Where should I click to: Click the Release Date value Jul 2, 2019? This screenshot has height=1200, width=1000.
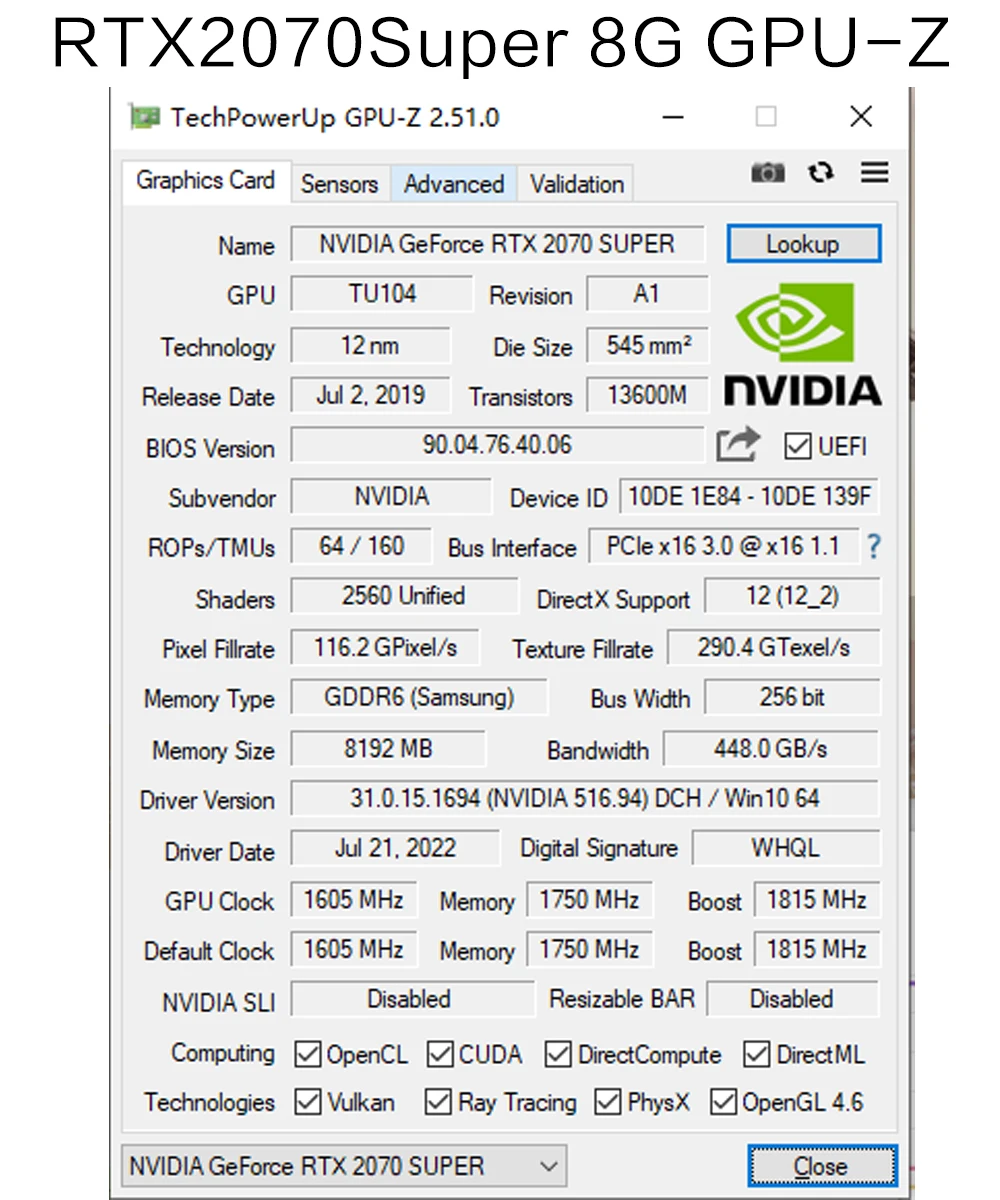(x=370, y=395)
